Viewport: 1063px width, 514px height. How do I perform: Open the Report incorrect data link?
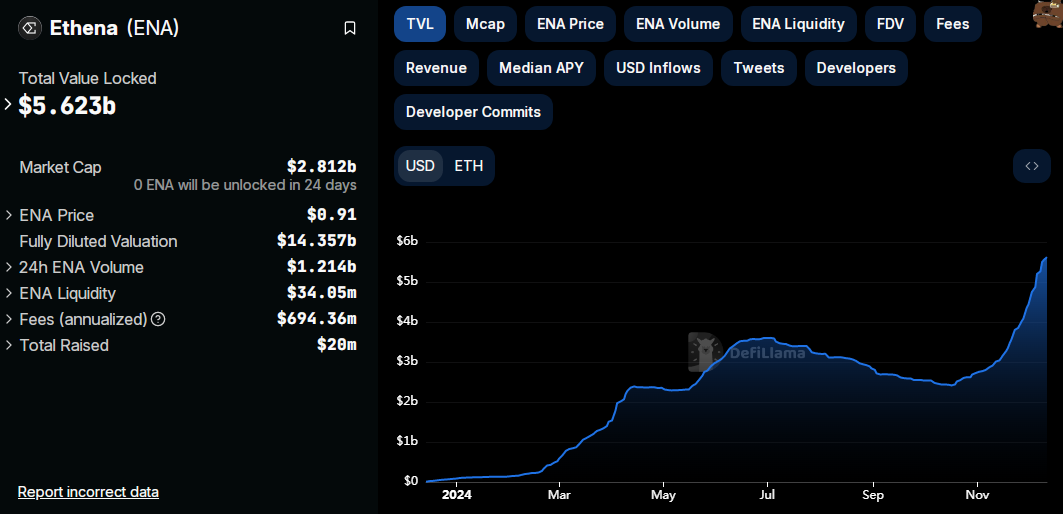point(88,492)
